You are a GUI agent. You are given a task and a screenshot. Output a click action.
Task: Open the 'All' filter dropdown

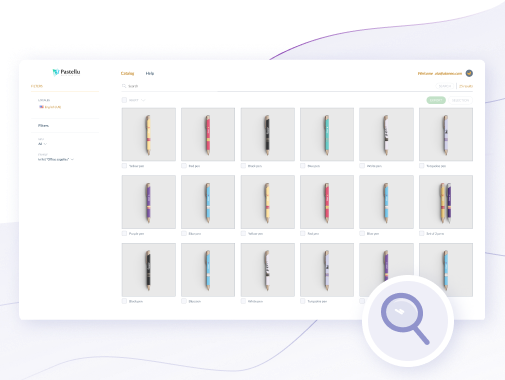42,144
